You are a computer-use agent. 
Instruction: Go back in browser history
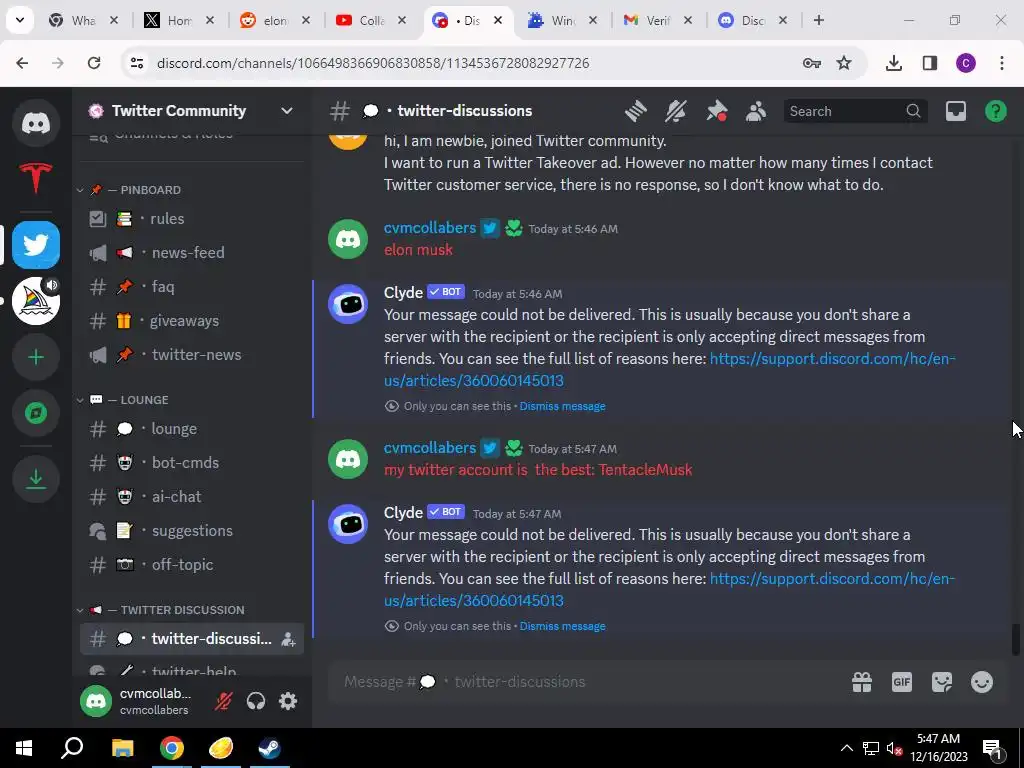pos(22,63)
